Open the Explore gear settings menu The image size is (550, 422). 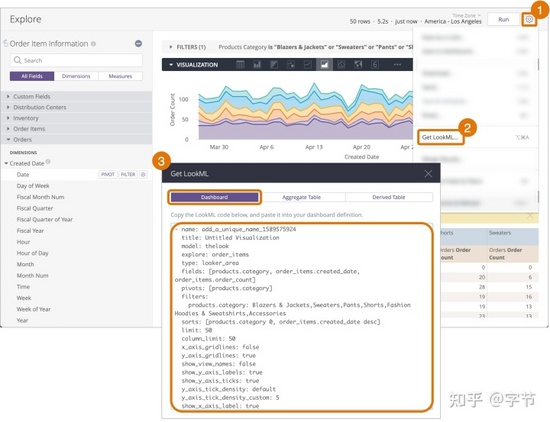click(x=529, y=20)
